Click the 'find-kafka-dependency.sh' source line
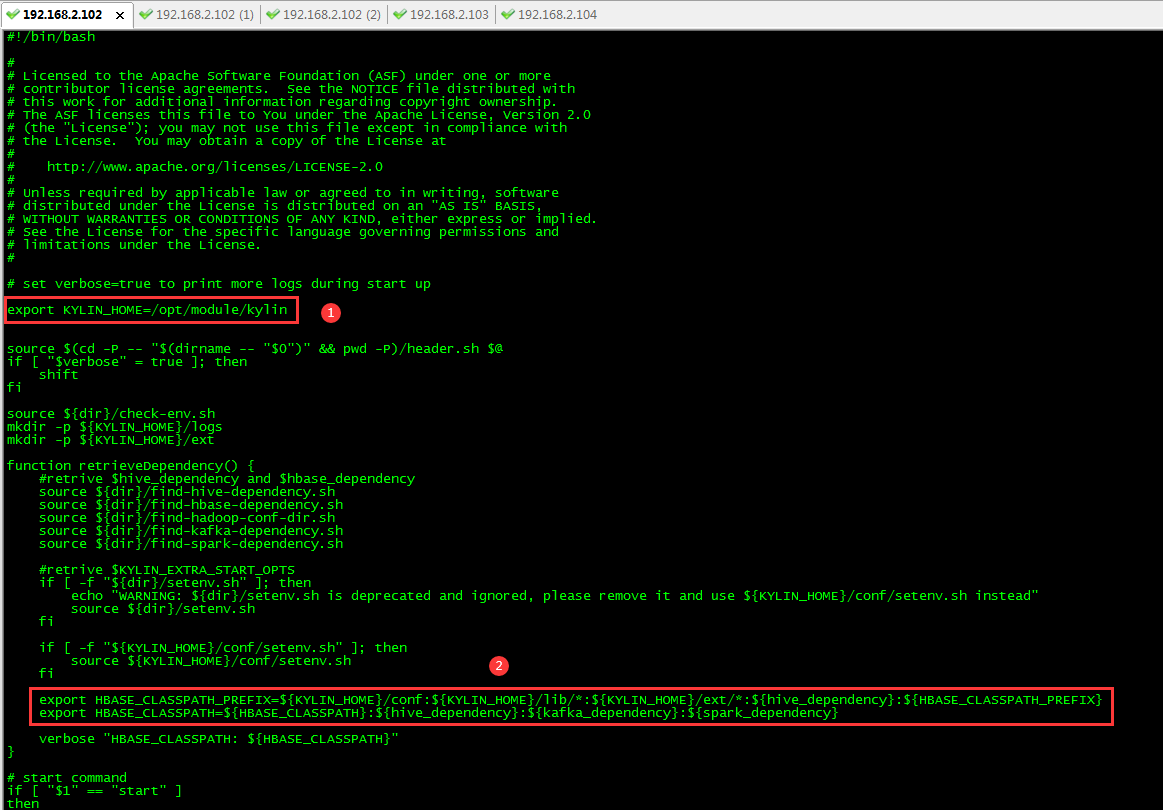 click(191, 530)
